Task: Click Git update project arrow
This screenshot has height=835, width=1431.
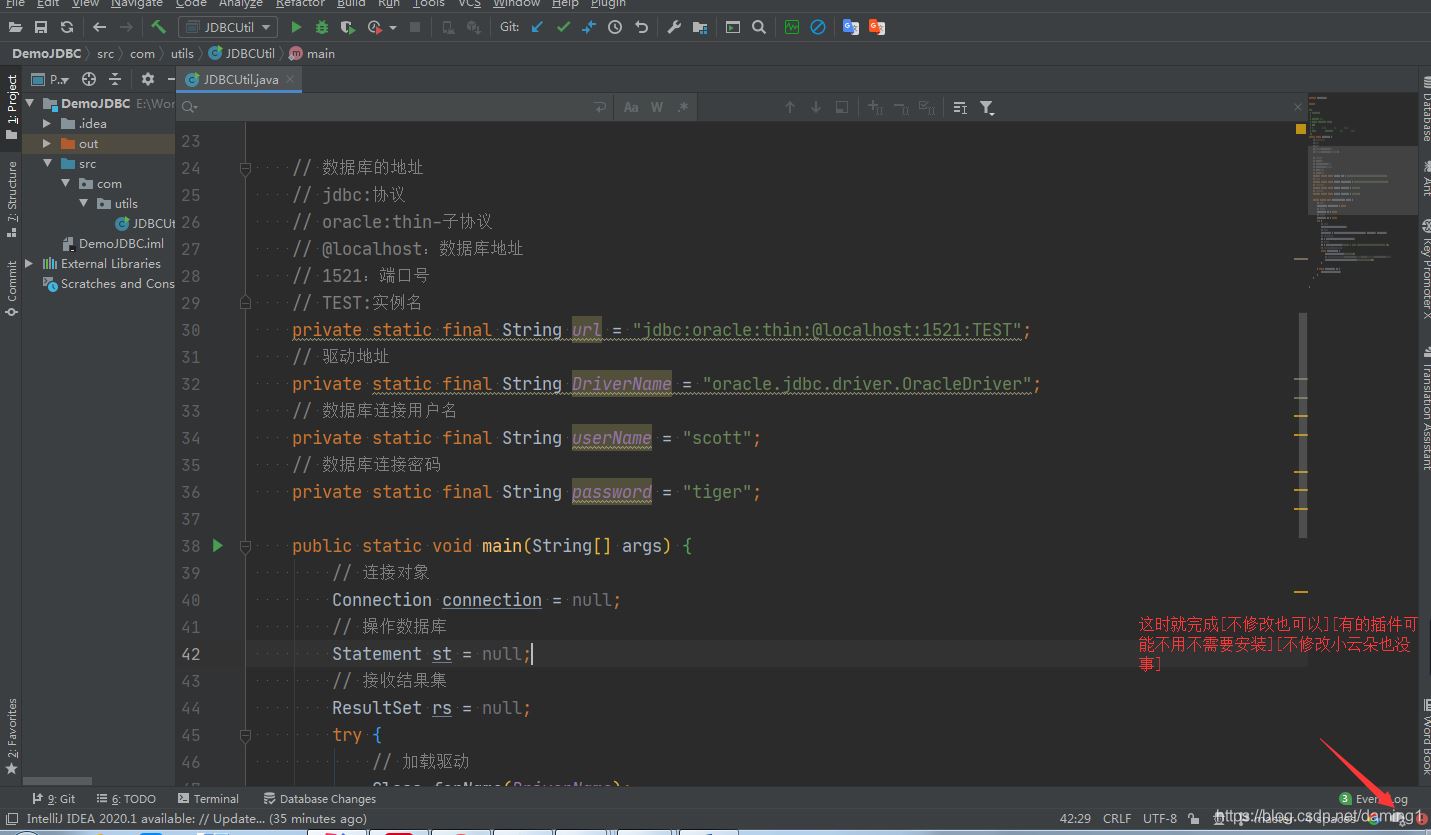Action: pos(537,27)
